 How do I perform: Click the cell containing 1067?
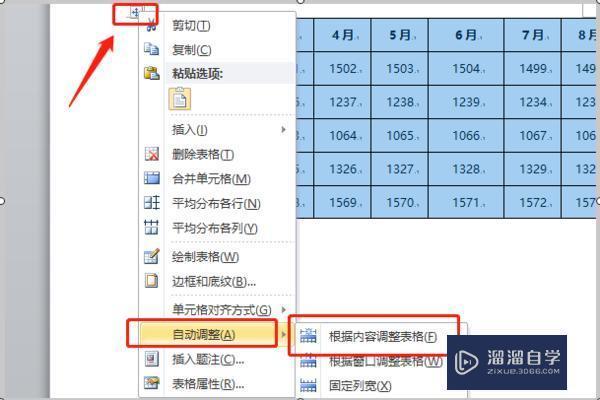[x=533, y=135]
